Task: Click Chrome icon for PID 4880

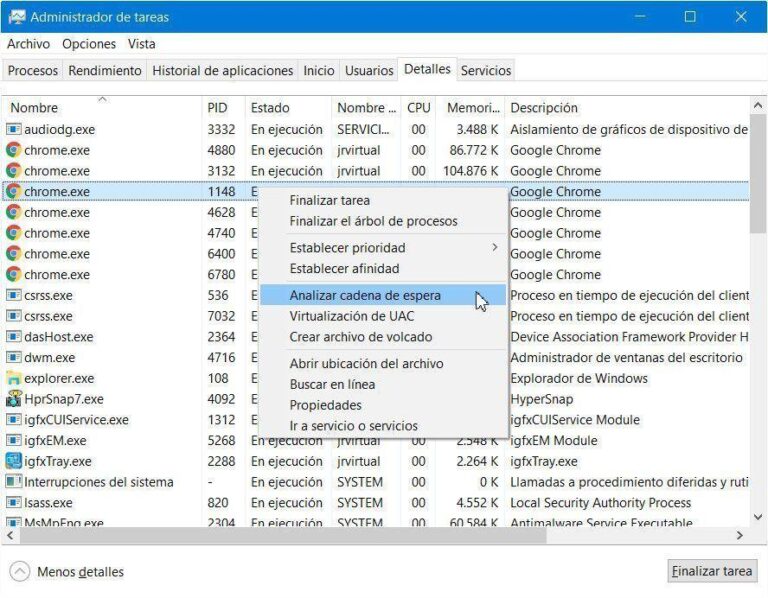Action: pos(14,150)
